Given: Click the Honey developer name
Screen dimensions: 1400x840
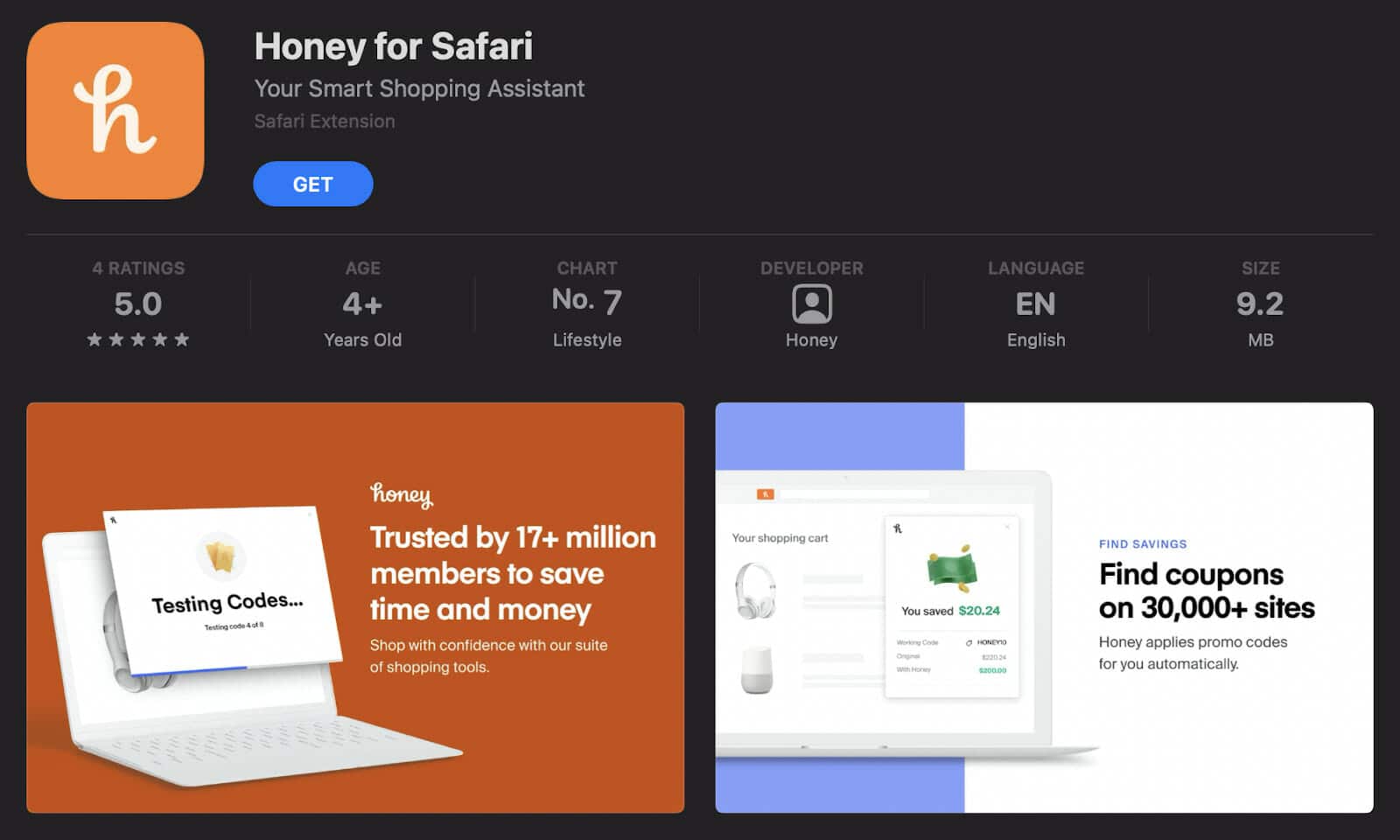Looking at the screenshot, I should coord(811,339).
